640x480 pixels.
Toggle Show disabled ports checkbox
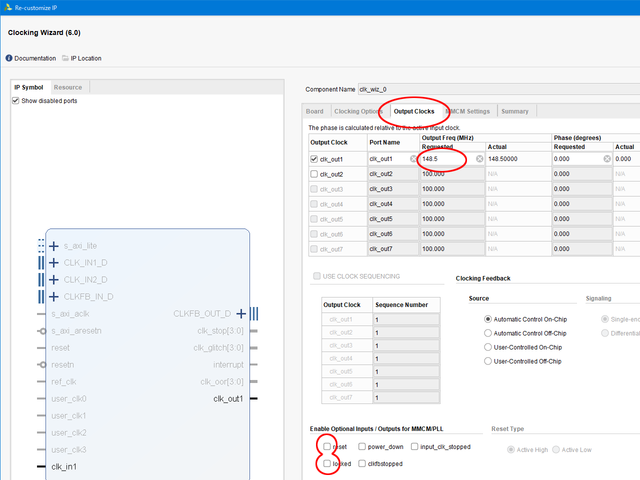coord(16,101)
